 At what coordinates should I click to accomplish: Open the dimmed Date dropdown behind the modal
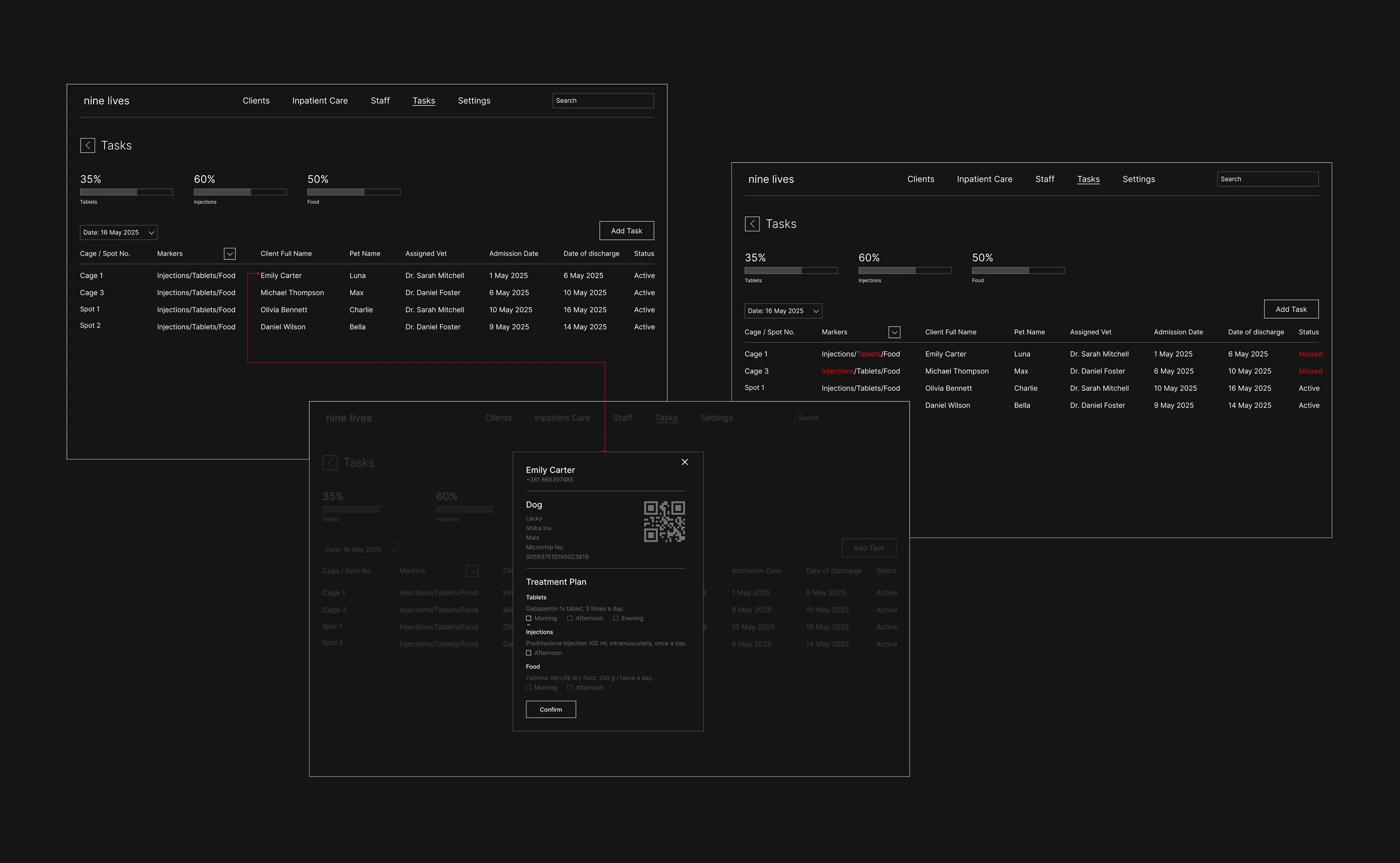(361, 550)
